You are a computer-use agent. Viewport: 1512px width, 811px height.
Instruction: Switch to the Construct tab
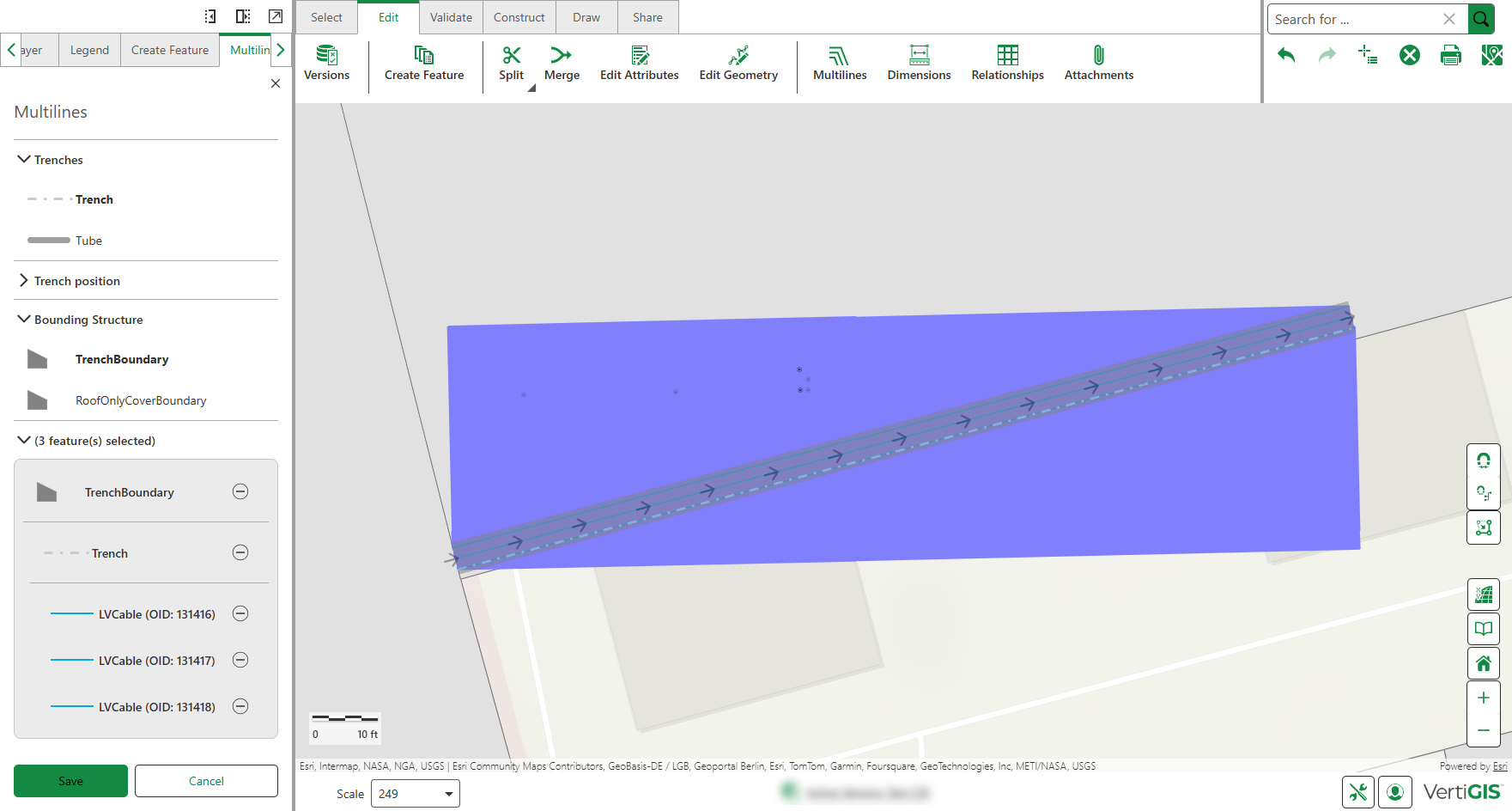pos(519,17)
